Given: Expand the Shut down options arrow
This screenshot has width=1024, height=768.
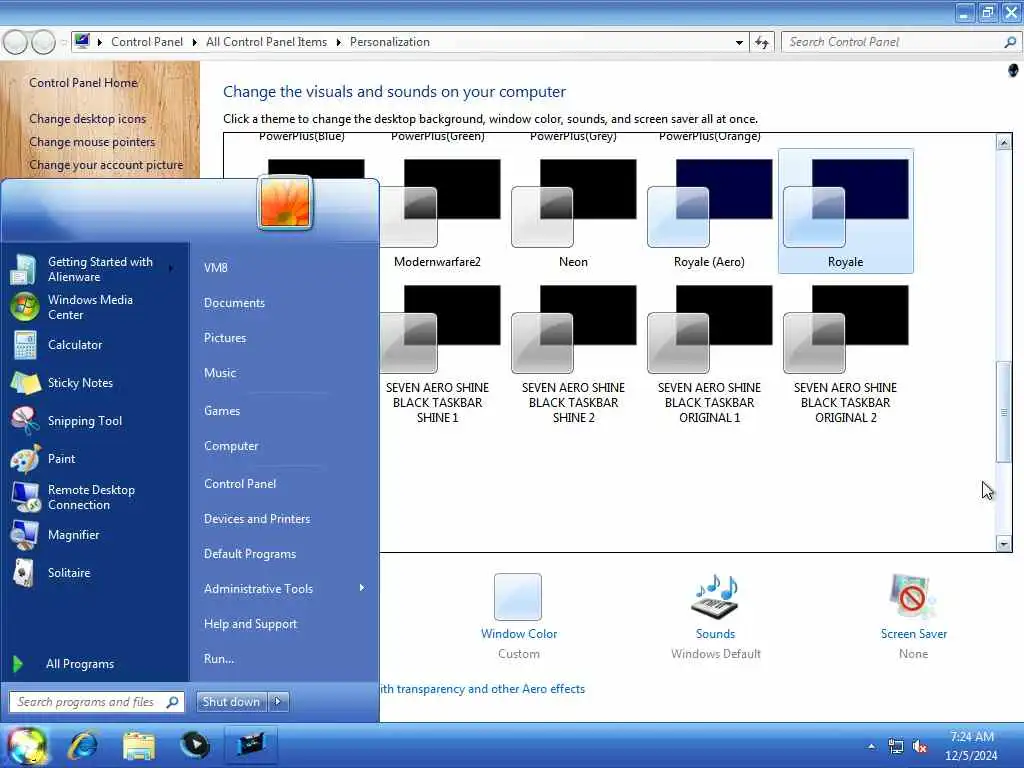Looking at the screenshot, I should [278, 701].
